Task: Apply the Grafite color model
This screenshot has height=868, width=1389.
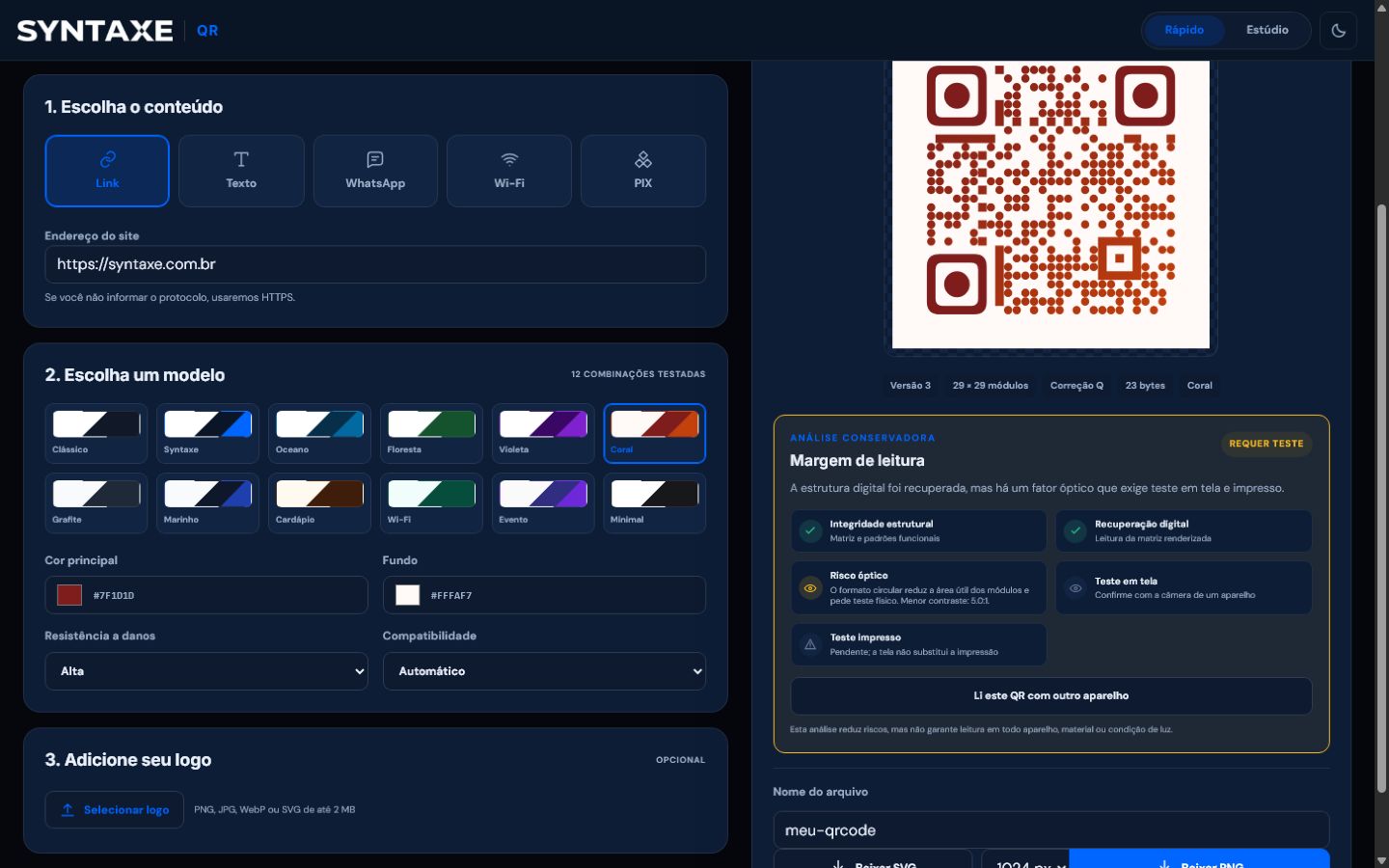Action: click(x=96, y=502)
